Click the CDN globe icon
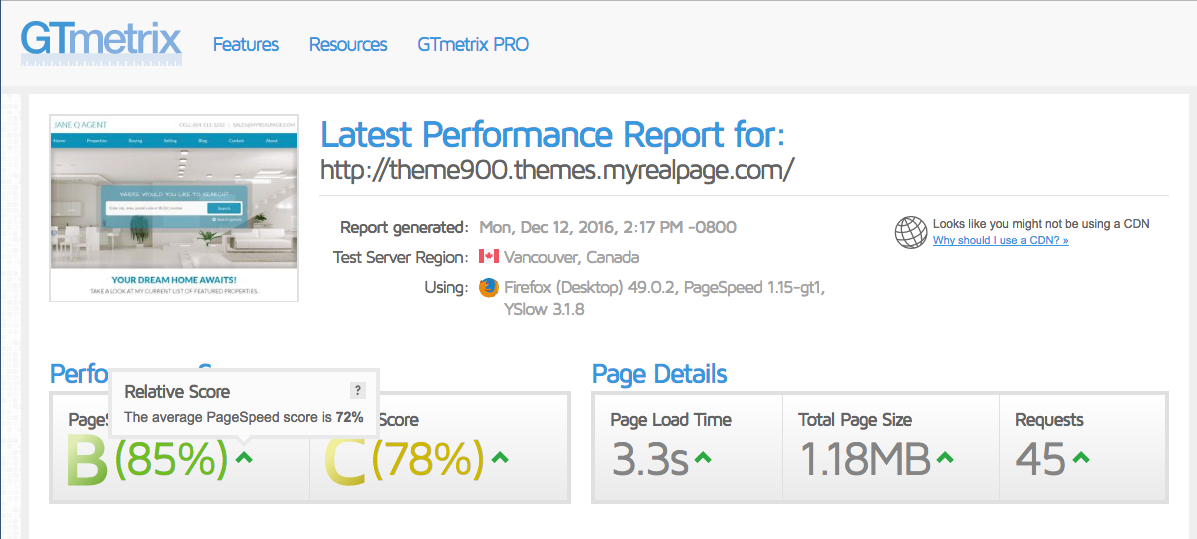 click(x=911, y=231)
